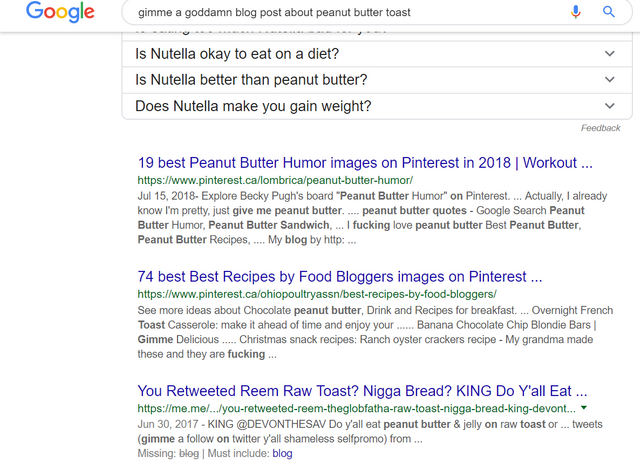640x468 pixels.
Task: Click the blue search magnifier icon
Action: tap(609, 12)
